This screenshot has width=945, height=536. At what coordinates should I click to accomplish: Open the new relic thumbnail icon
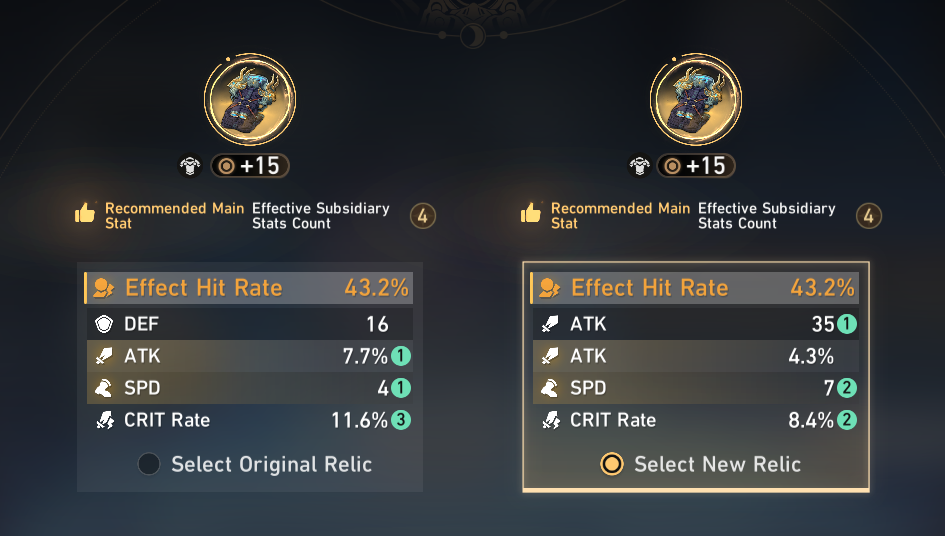695,99
